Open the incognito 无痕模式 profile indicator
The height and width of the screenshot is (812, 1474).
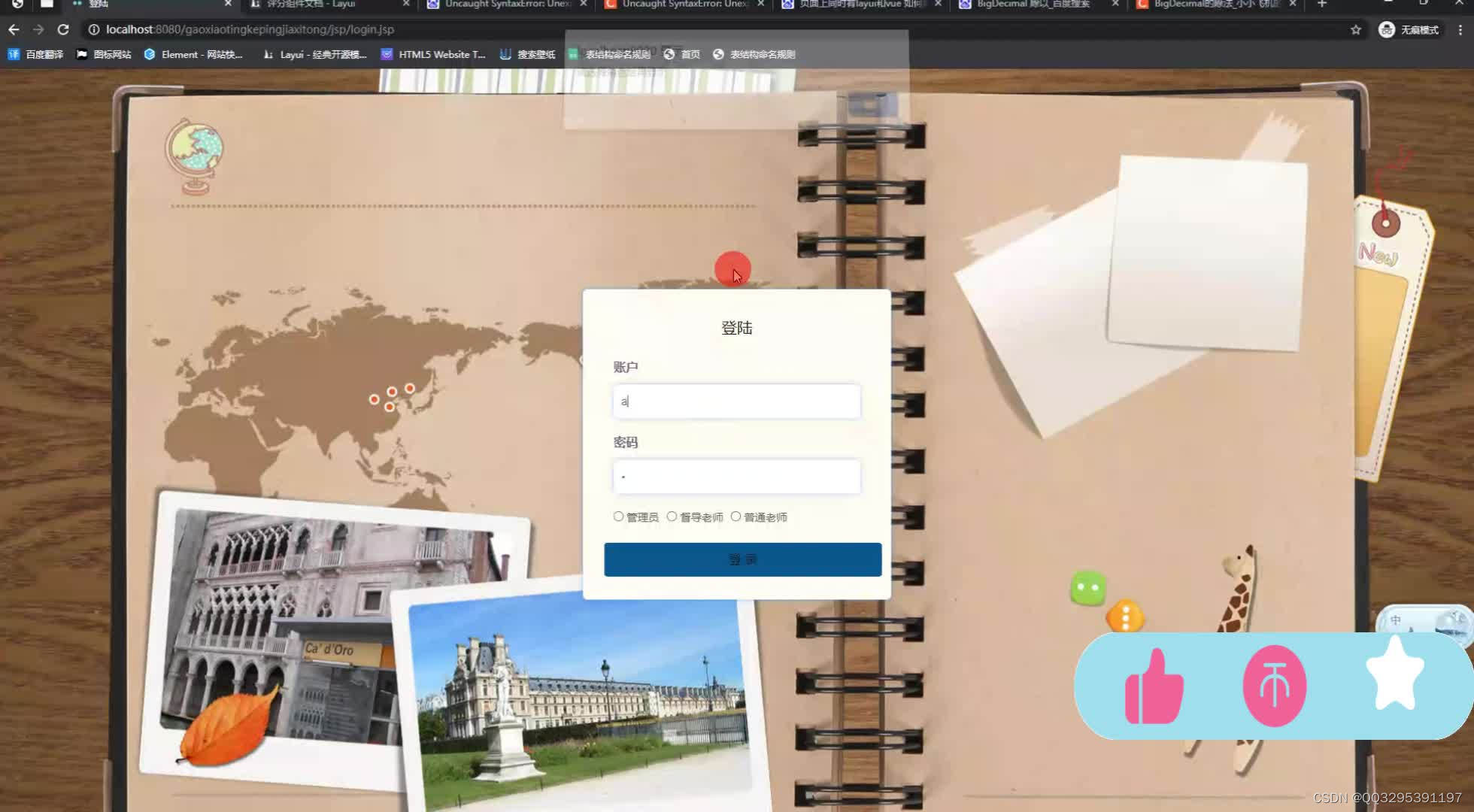point(1409,29)
